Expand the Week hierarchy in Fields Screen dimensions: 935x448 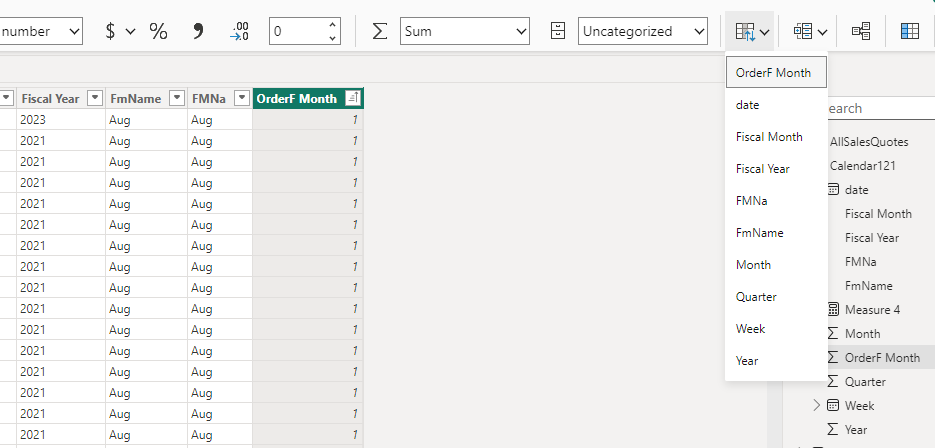[x=816, y=406]
